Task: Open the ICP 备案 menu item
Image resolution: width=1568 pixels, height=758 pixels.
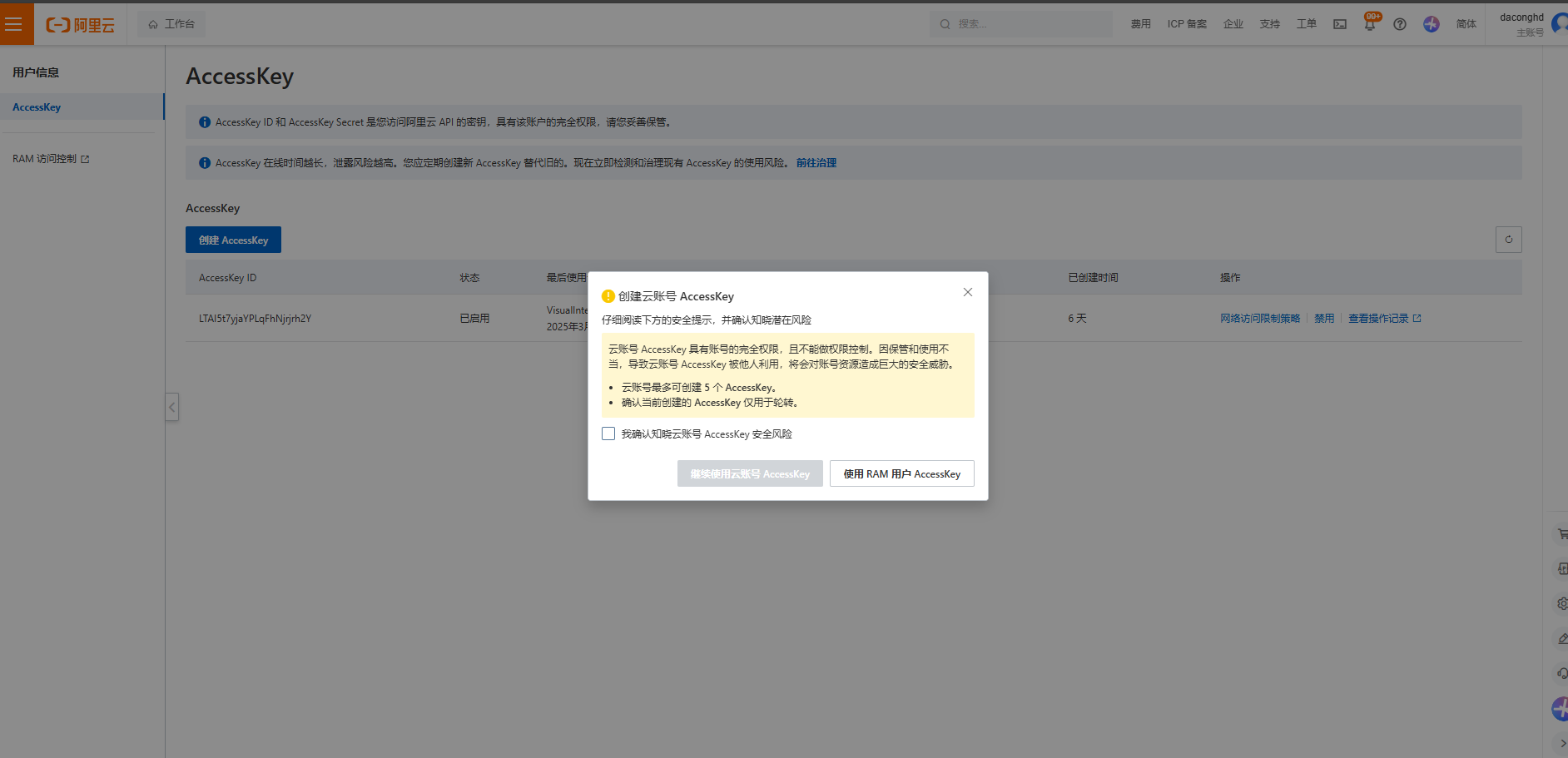Action: pos(1187,24)
